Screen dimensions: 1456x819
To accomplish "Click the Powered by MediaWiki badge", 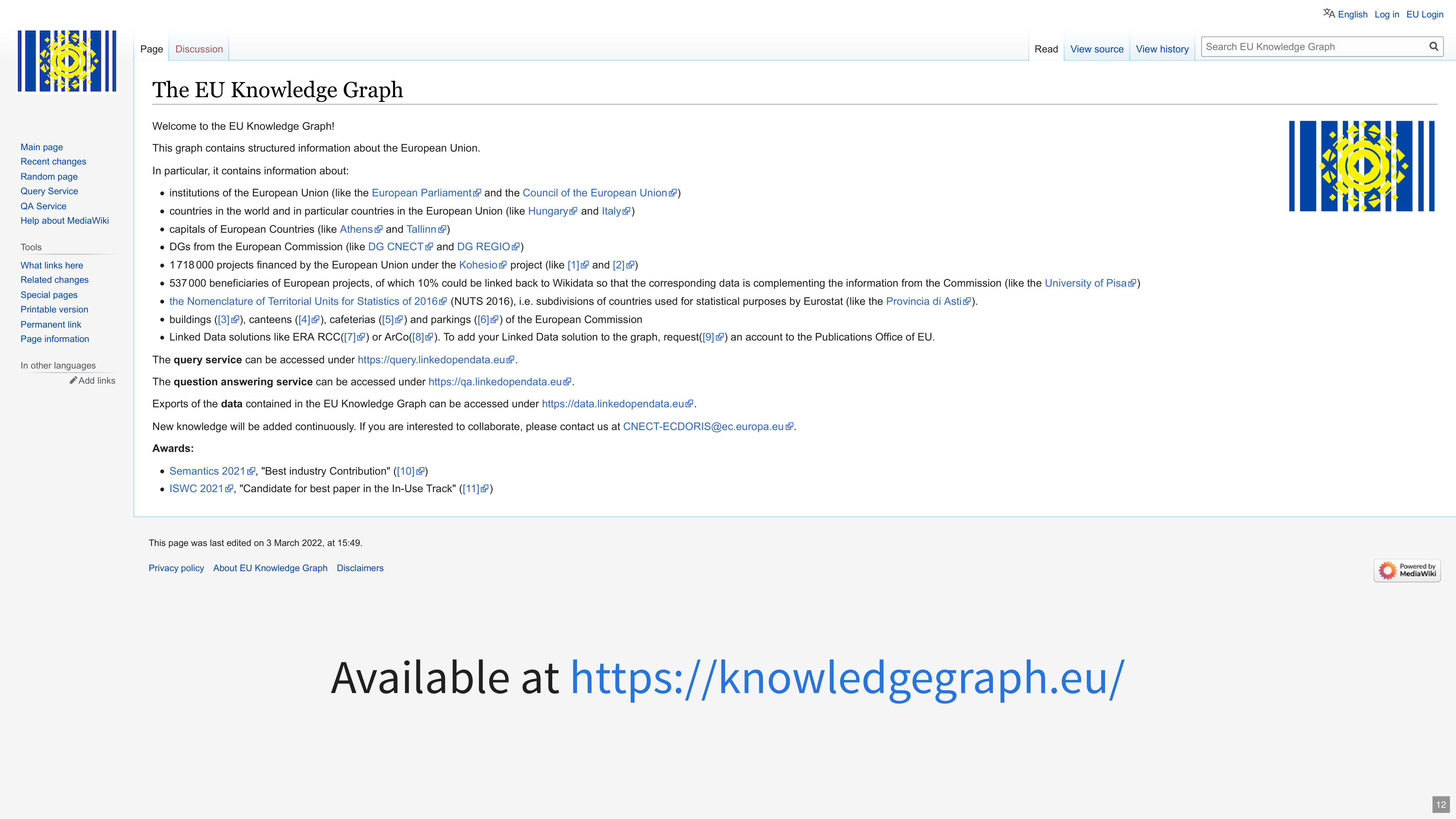I will (x=1407, y=570).
